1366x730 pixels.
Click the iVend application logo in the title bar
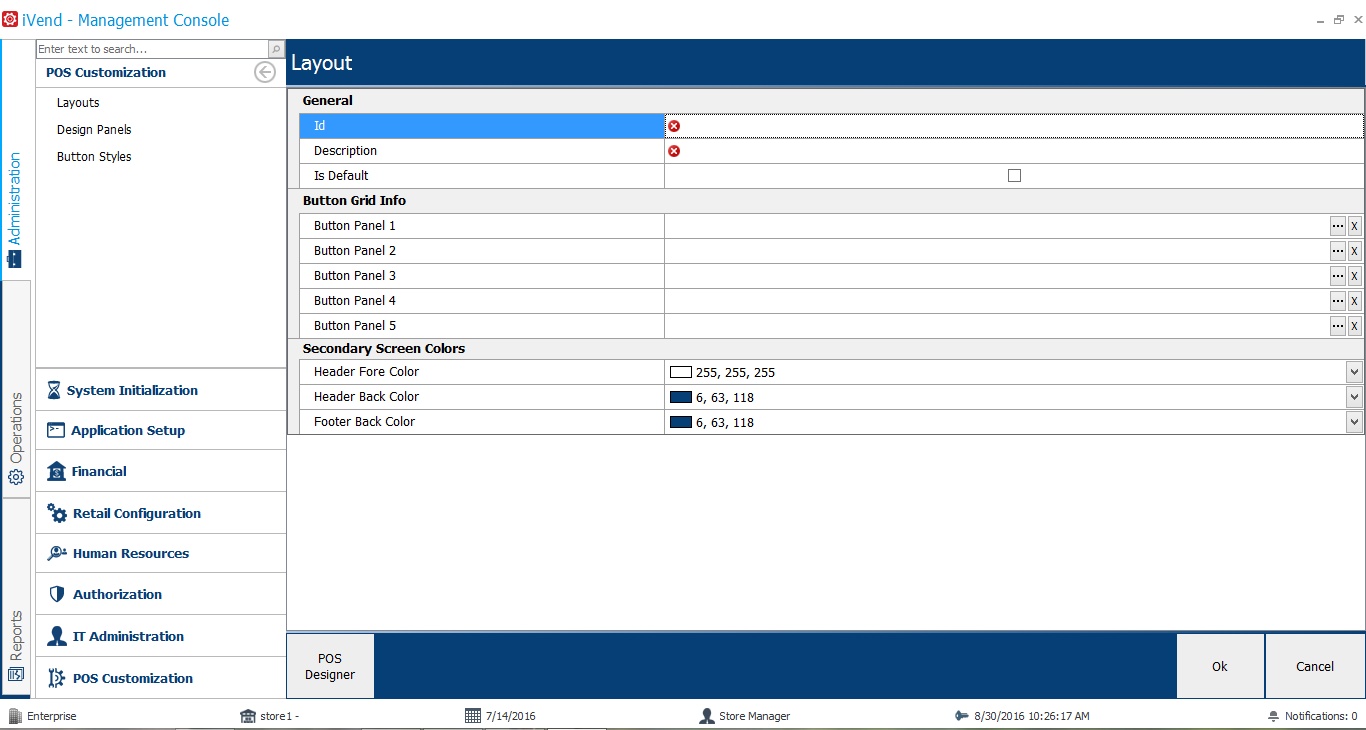point(10,19)
